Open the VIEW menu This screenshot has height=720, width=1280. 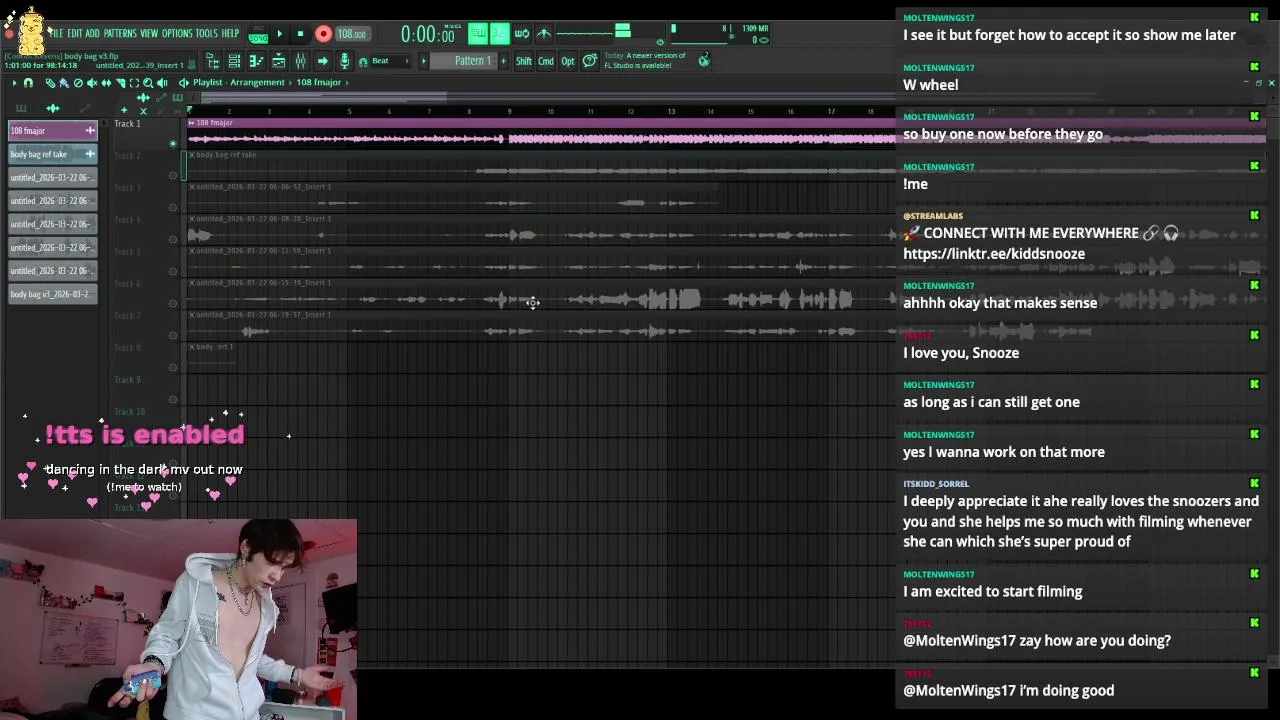(149, 33)
